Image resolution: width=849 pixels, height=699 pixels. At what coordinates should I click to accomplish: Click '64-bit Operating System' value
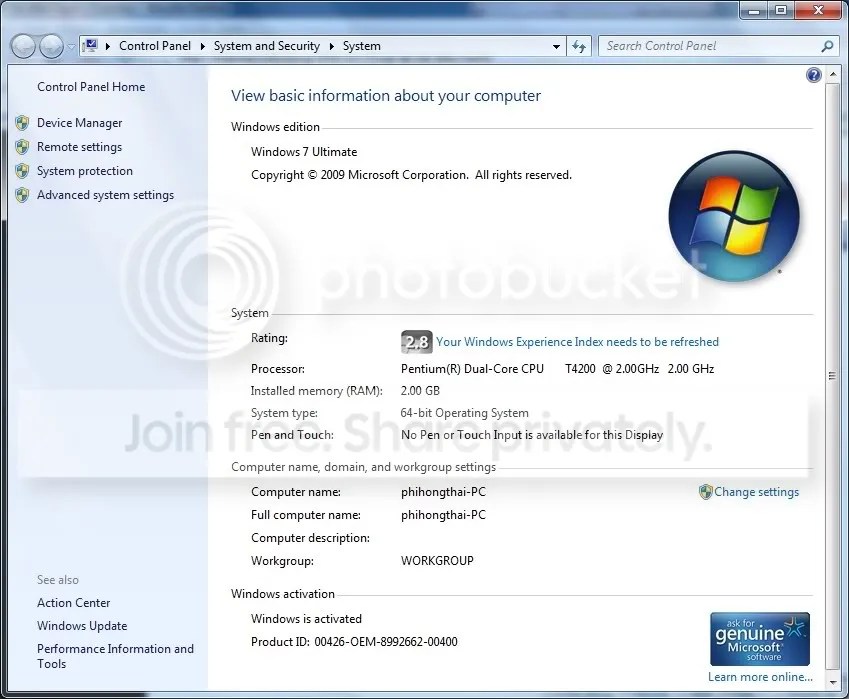[465, 413]
